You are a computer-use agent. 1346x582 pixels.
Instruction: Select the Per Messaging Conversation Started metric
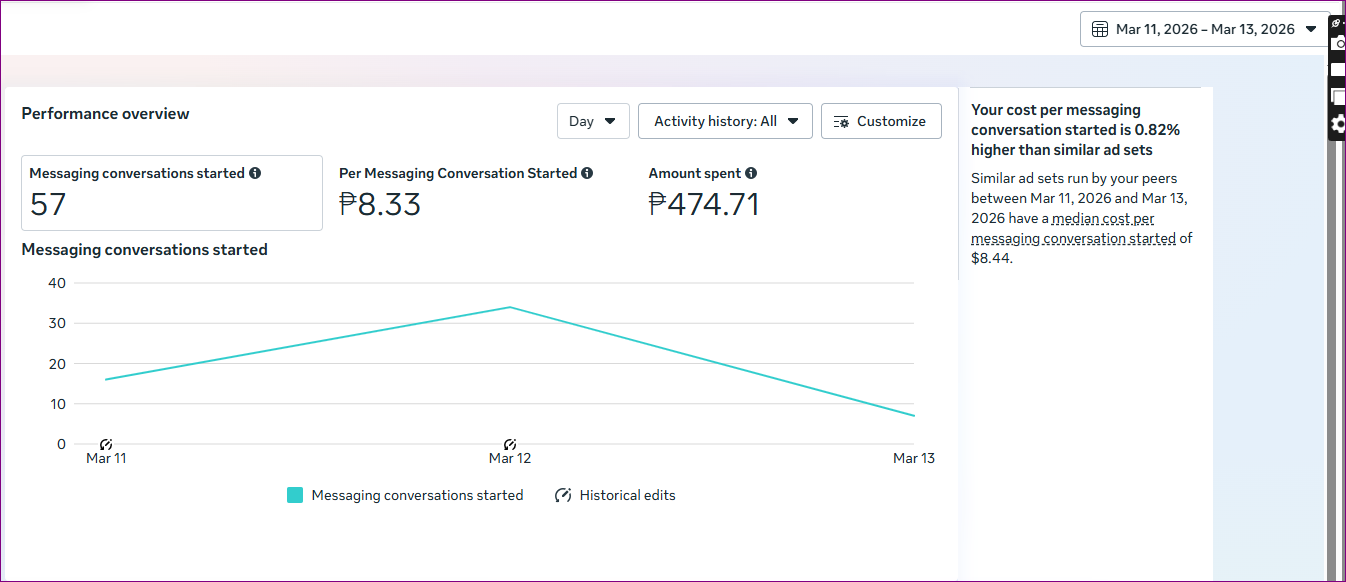[x=465, y=193]
